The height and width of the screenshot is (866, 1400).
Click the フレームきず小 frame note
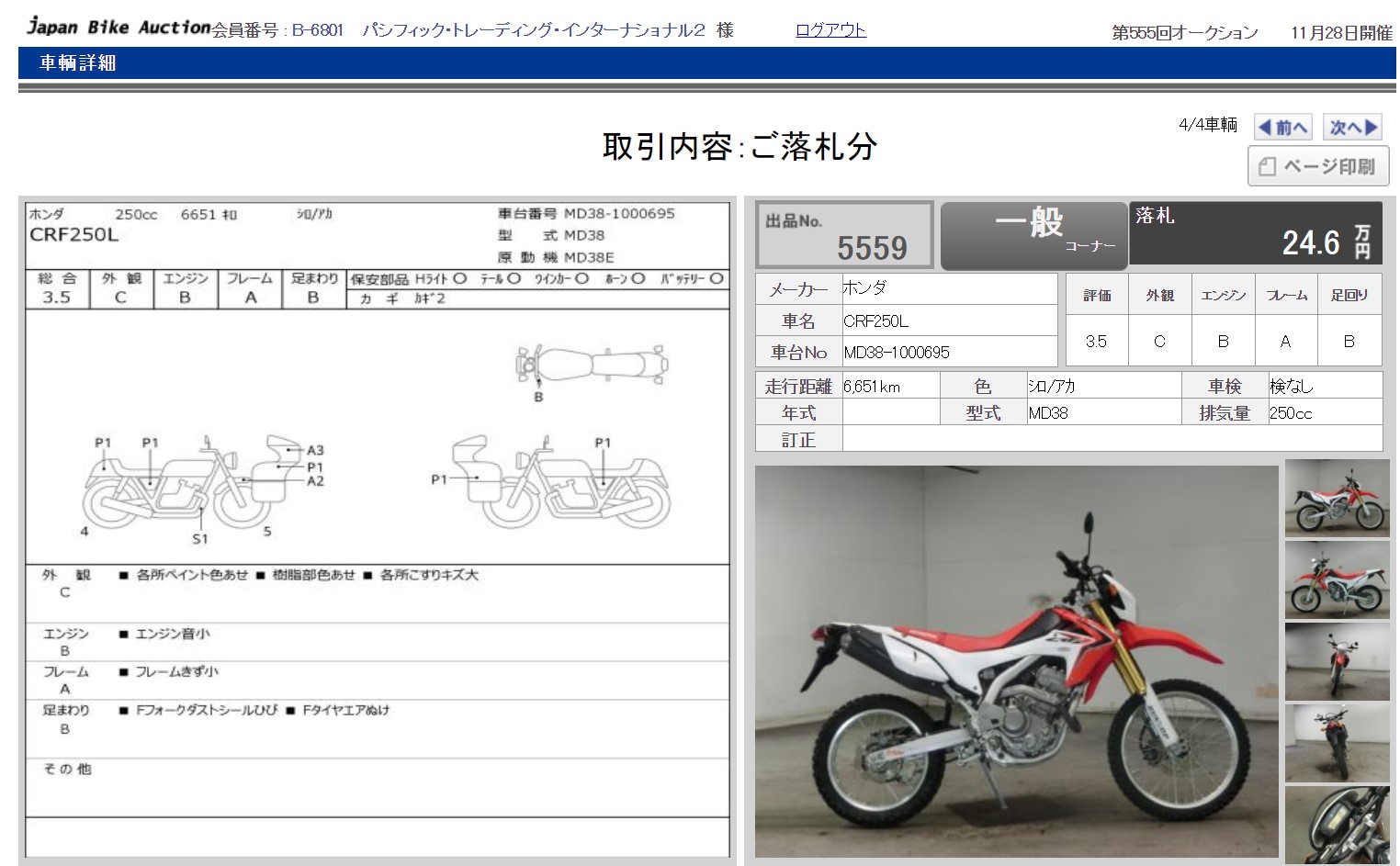tap(176, 671)
